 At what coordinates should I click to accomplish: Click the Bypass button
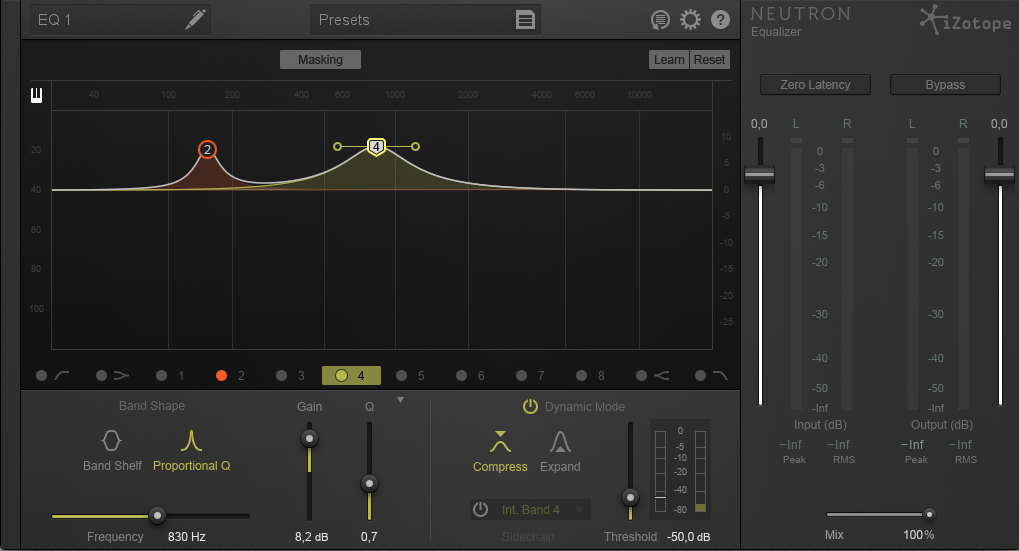(x=945, y=84)
